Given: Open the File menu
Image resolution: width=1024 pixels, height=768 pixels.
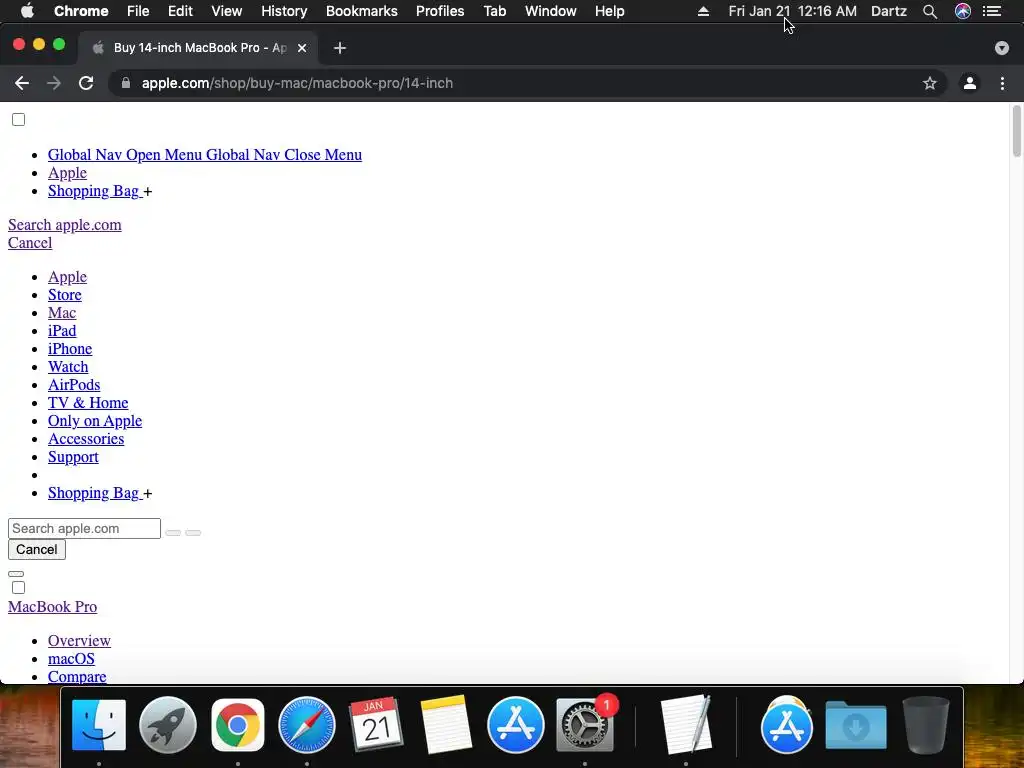Looking at the screenshot, I should point(138,11).
